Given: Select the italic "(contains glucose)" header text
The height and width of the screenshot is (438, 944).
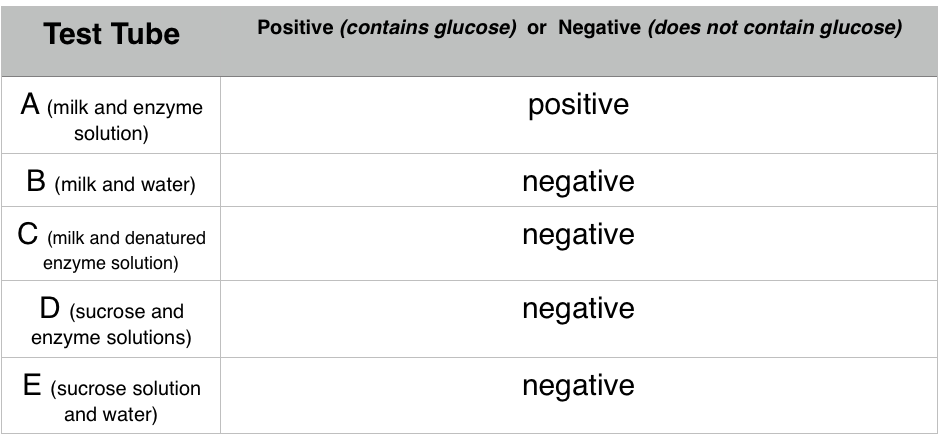Looking at the screenshot, I should (x=430, y=28).
